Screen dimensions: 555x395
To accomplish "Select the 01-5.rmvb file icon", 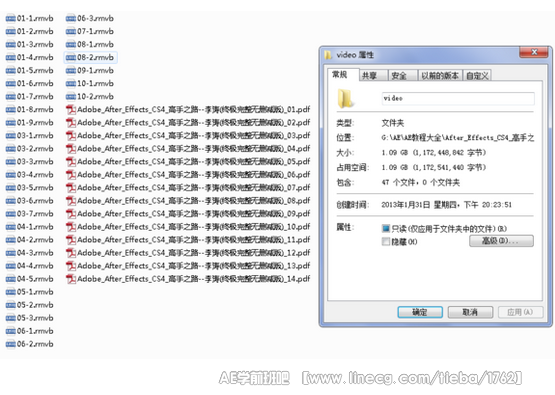I will coord(11,70).
